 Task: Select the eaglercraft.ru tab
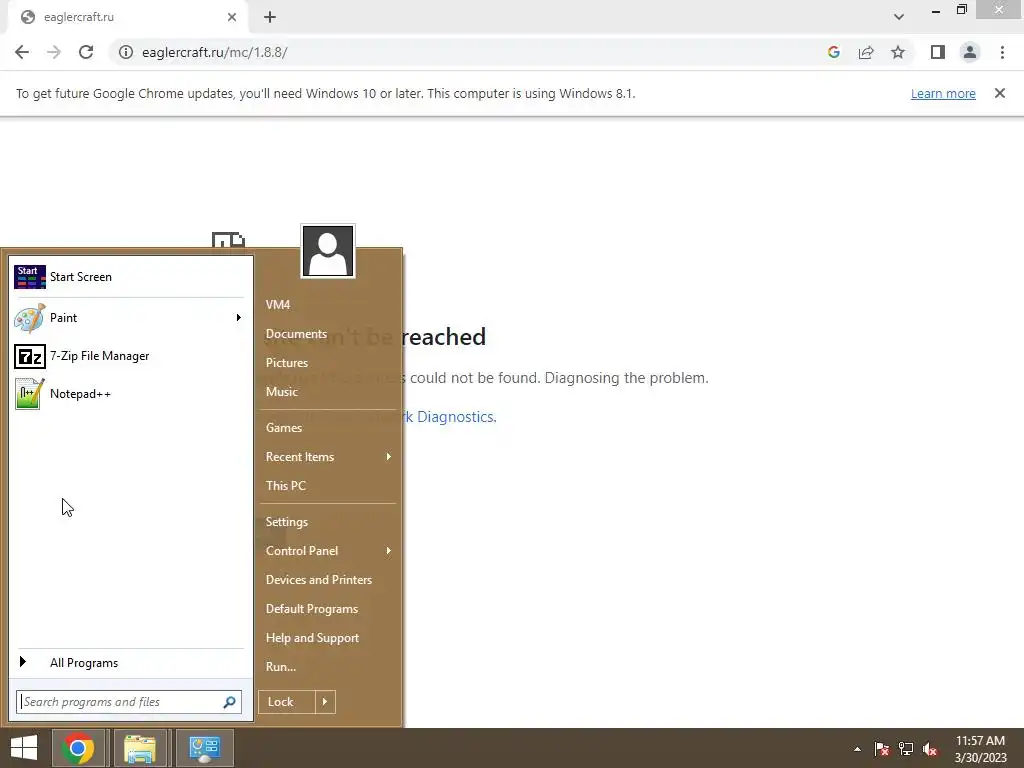click(127, 18)
